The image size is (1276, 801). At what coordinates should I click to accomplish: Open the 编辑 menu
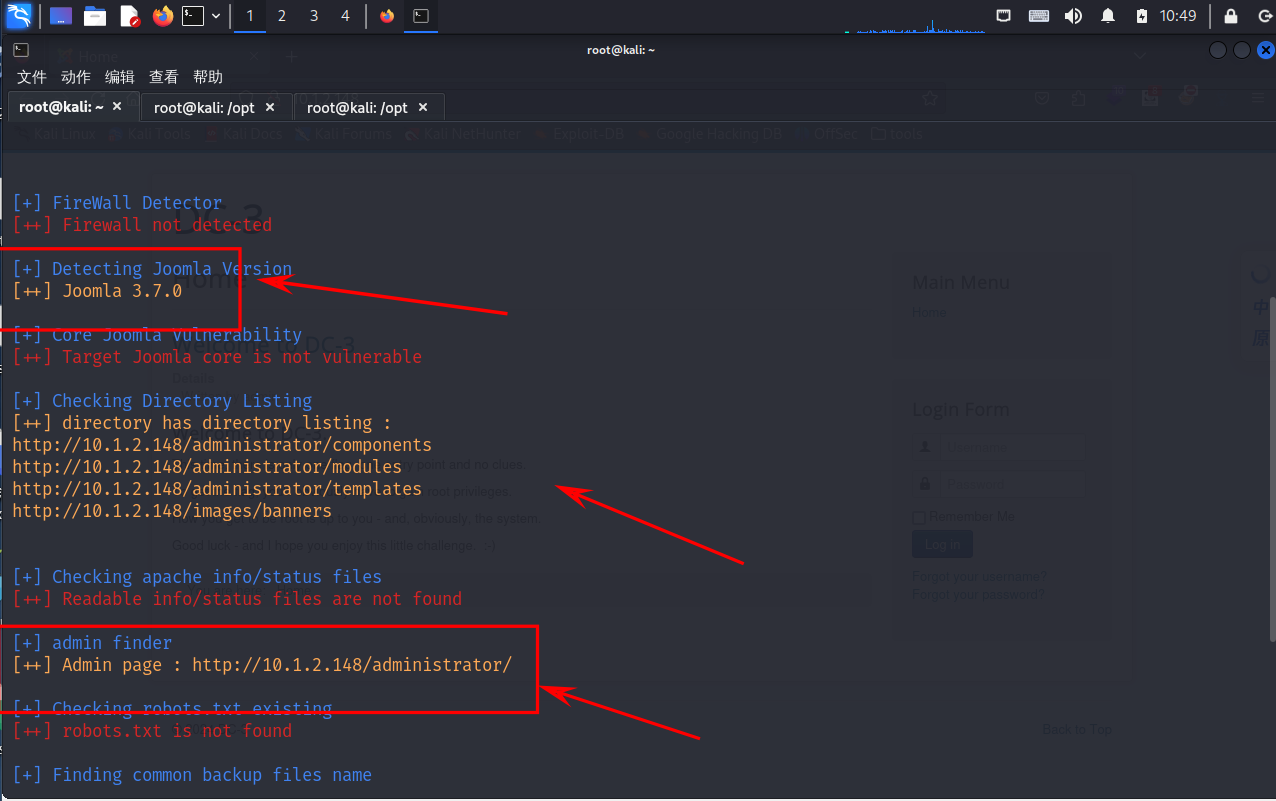click(x=120, y=77)
